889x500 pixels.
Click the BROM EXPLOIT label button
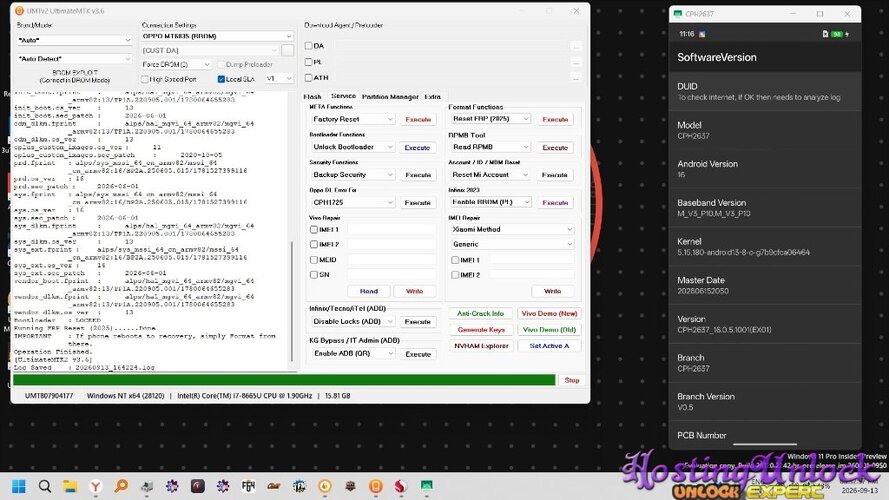point(74,77)
